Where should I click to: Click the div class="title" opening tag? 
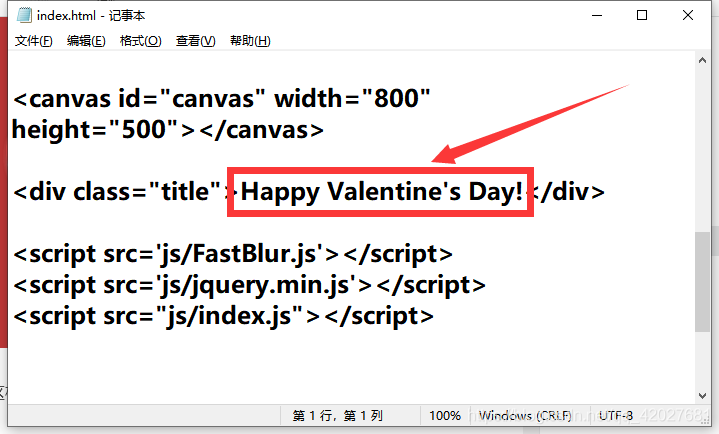[123, 192]
